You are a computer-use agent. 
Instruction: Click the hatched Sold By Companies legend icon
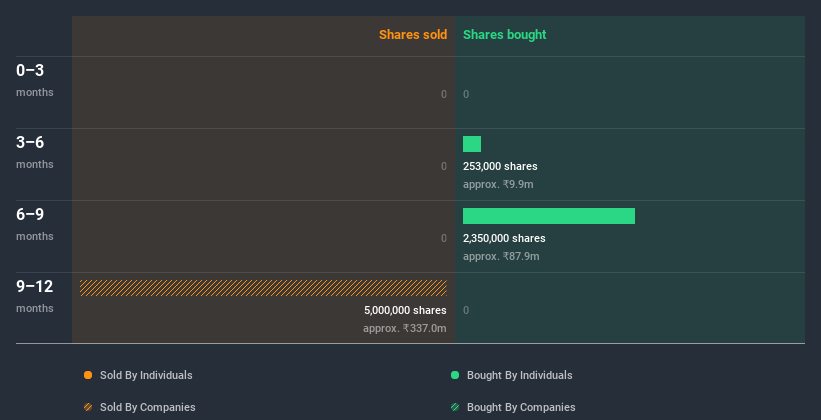point(88,407)
